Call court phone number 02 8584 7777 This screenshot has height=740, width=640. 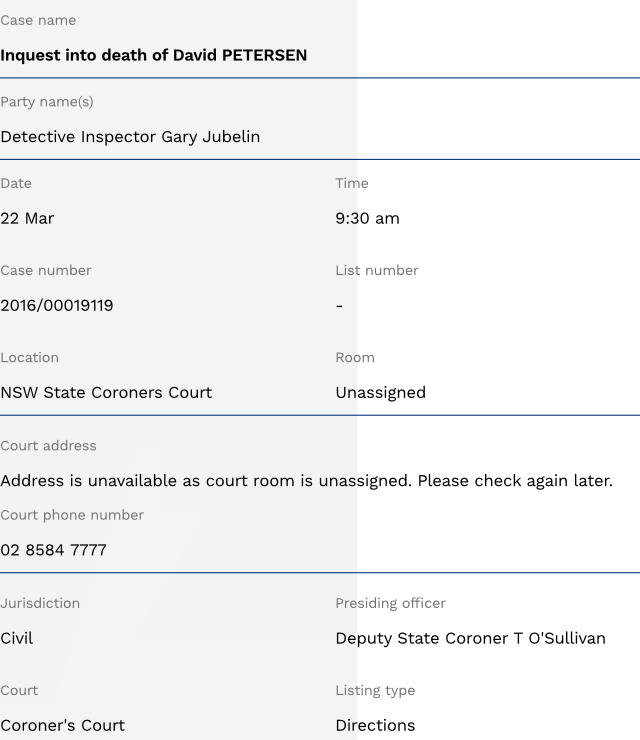pos(53,550)
